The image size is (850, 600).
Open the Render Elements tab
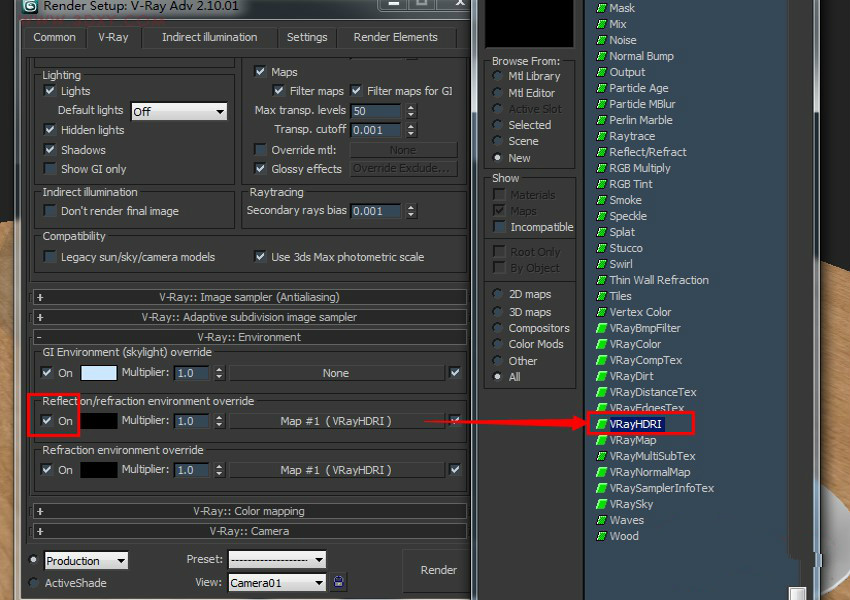(x=395, y=37)
